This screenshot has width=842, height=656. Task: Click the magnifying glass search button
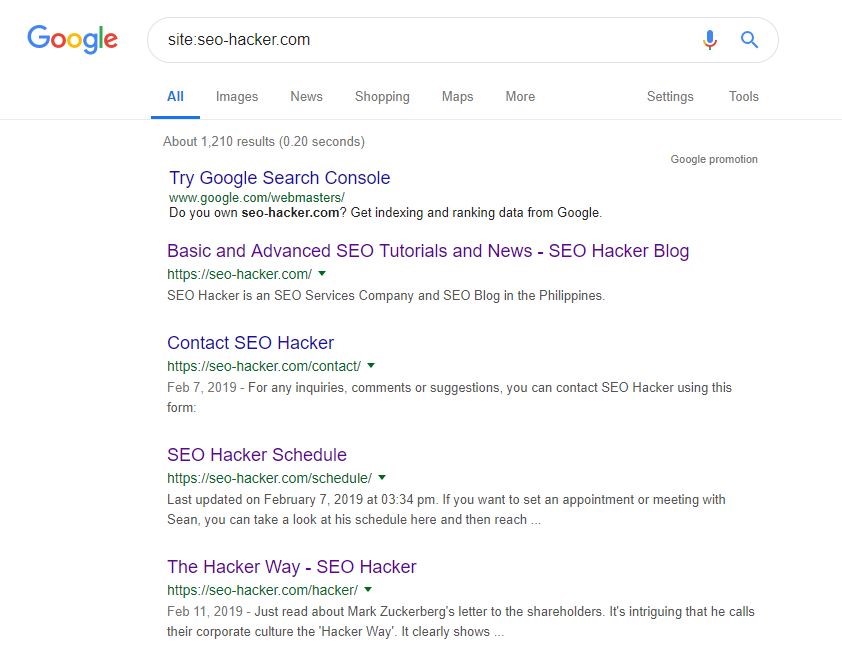[749, 40]
